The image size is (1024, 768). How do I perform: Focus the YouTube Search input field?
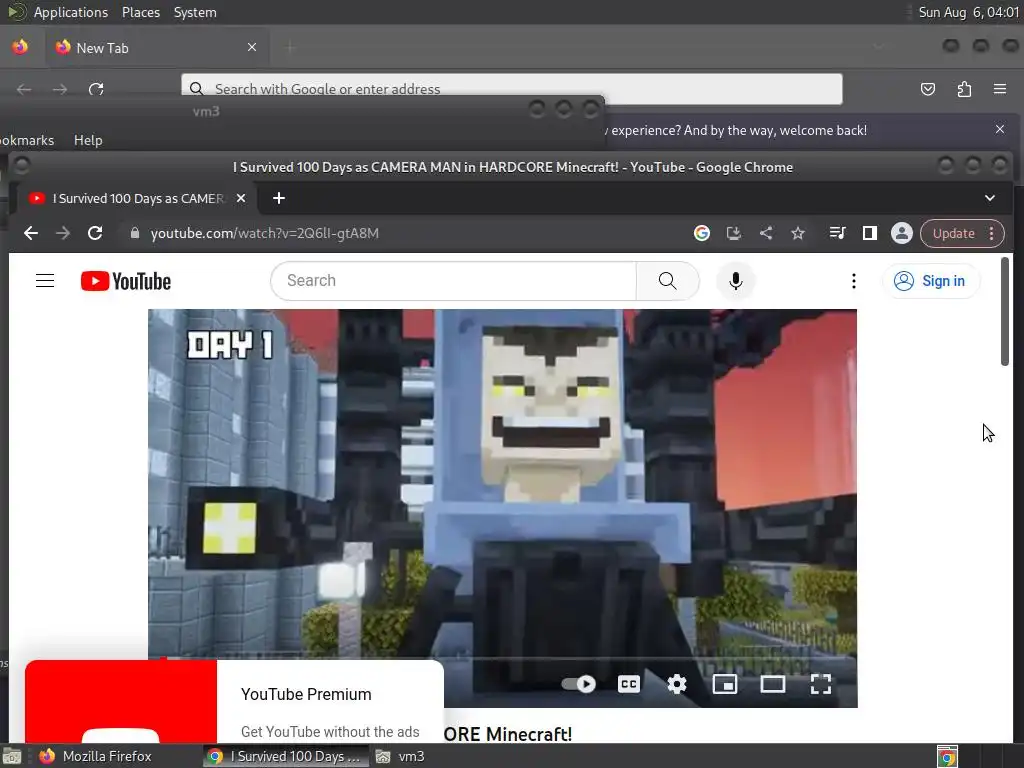[x=454, y=281]
